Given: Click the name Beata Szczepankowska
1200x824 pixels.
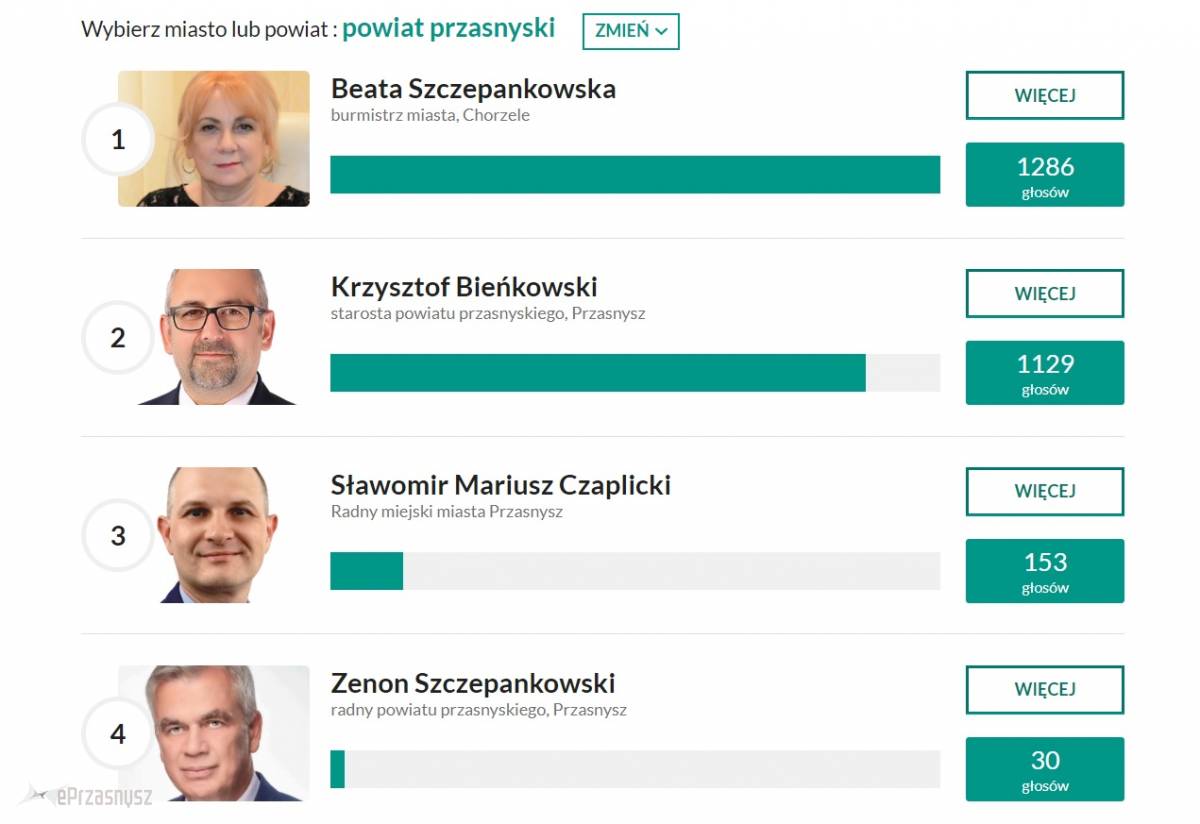Looking at the screenshot, I should pyautogui.click(x=473, y=89).
